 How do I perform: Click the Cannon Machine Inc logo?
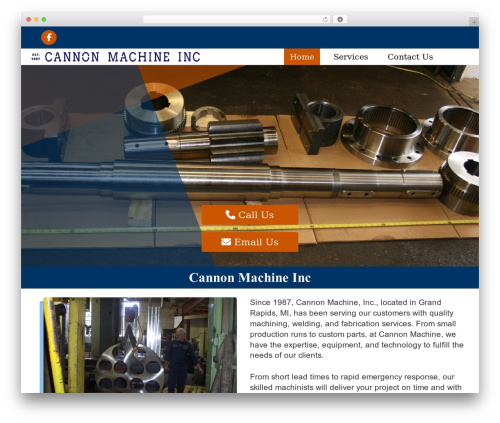pyautogui.click(x=116, y=57)
